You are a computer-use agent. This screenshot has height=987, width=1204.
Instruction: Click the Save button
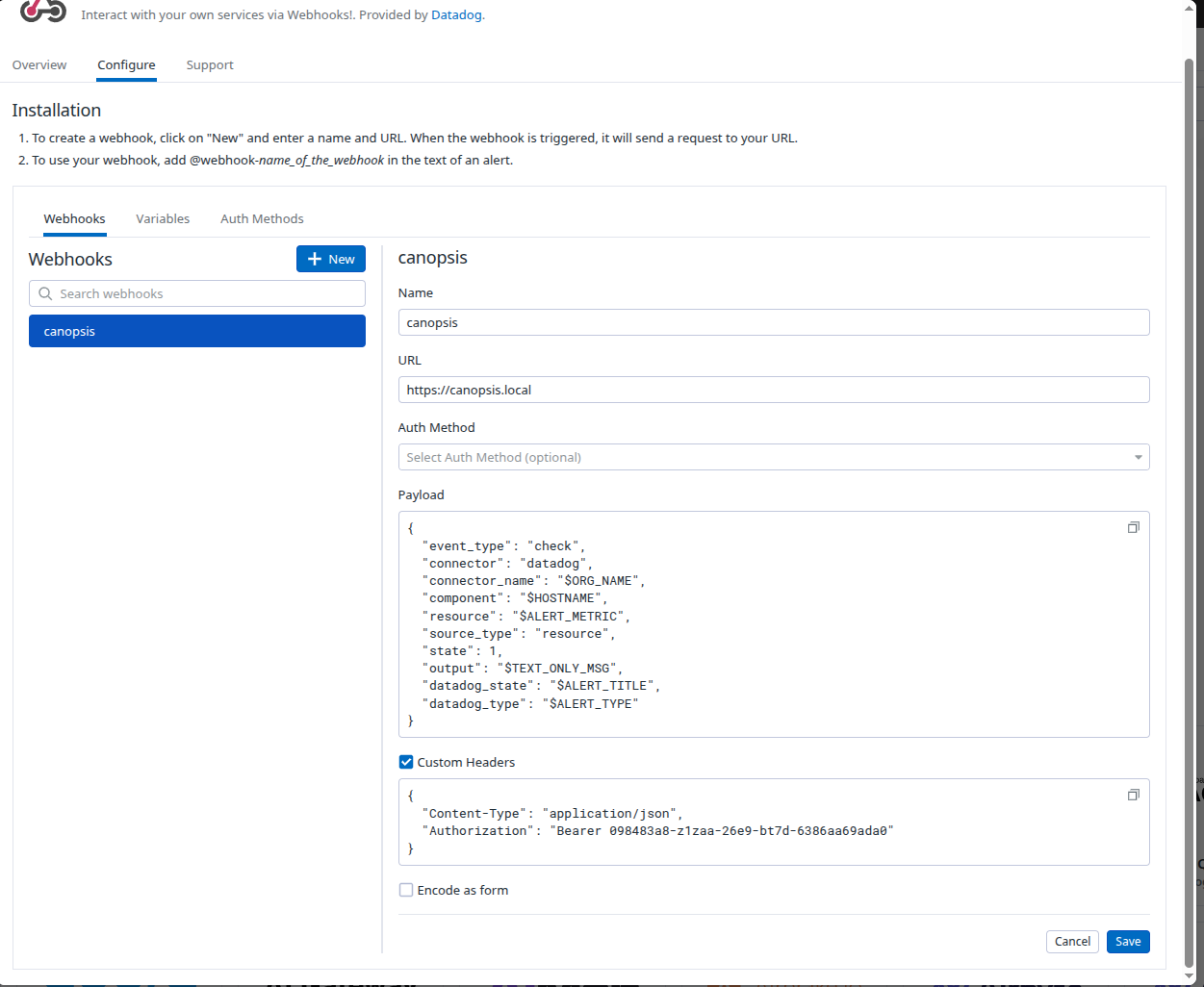click(x=1128, y=941)
